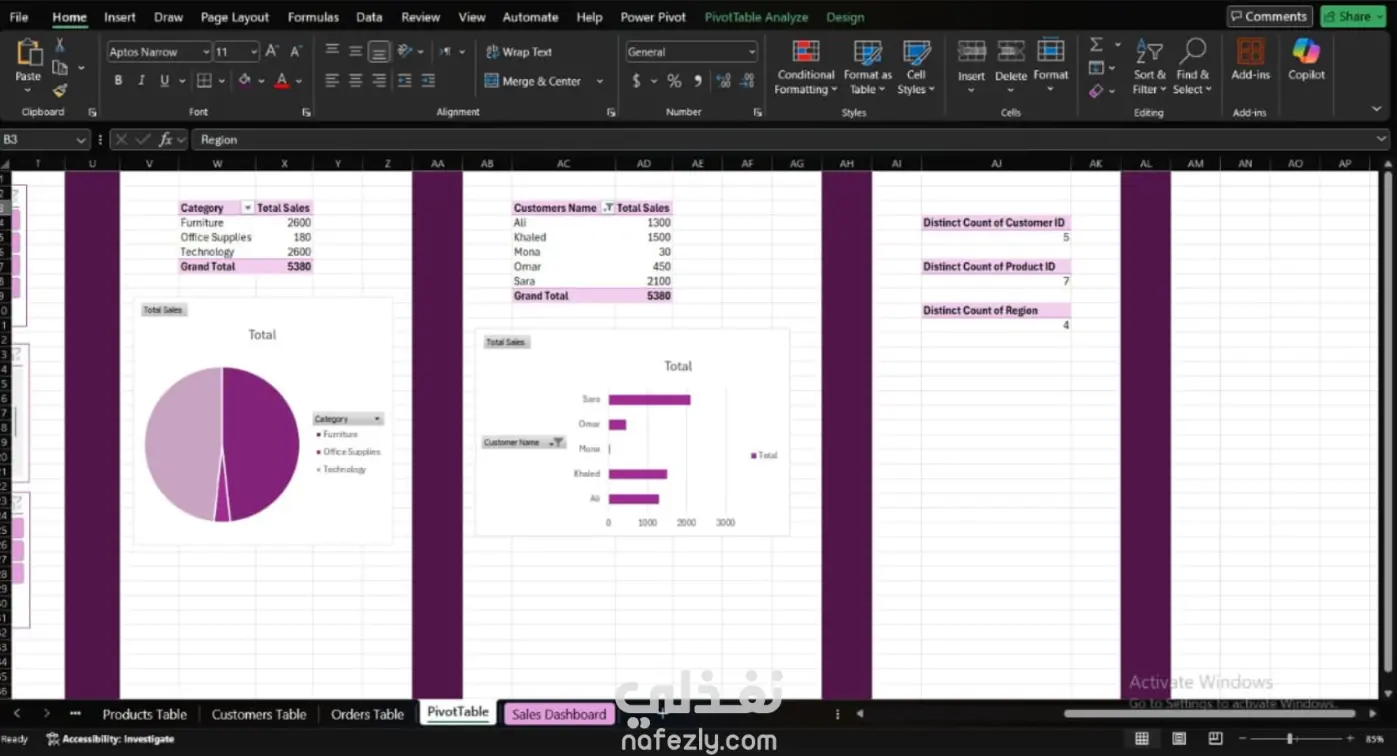Toggle middle vertical alignment
Screen dimensions: 1397x756
(x=355, y=52)
